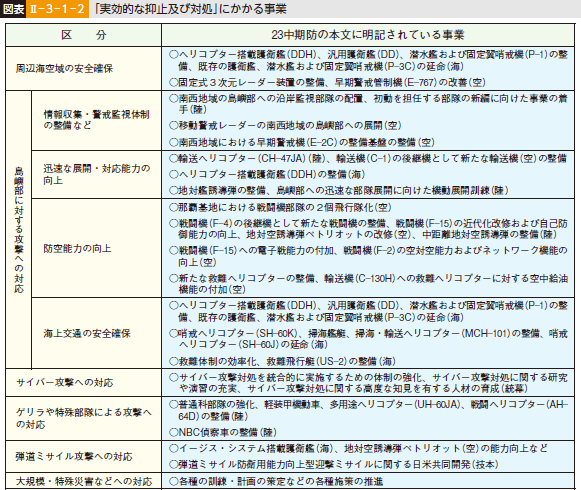
Task: Click the NBC偵察車の整備 bullet item
Action: pos(223,432)
